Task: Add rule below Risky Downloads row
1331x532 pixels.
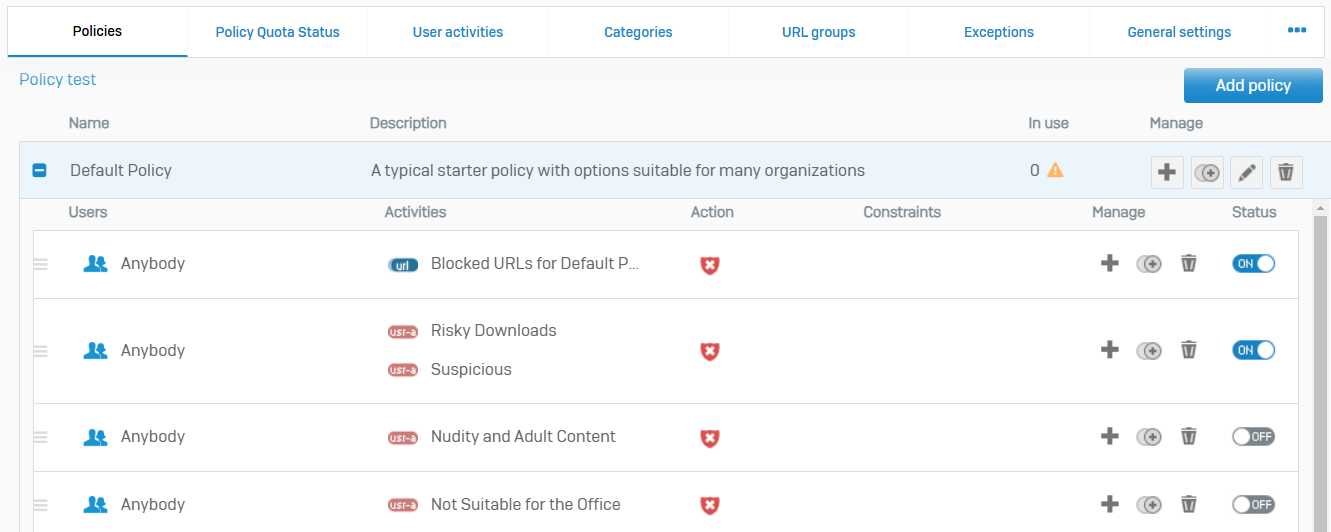Action: [x=1109, y=350]
